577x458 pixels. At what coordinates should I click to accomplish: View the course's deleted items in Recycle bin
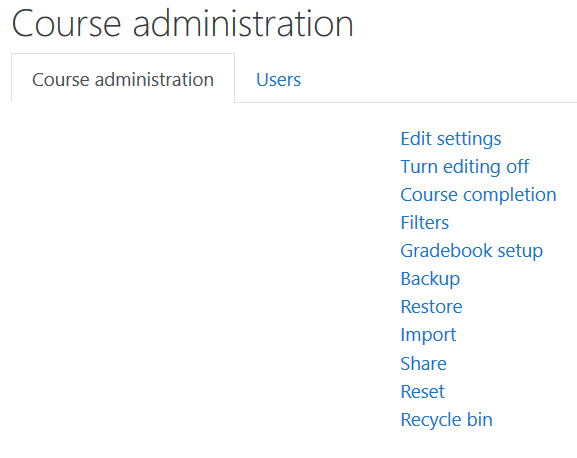click(x=446, y=420)
